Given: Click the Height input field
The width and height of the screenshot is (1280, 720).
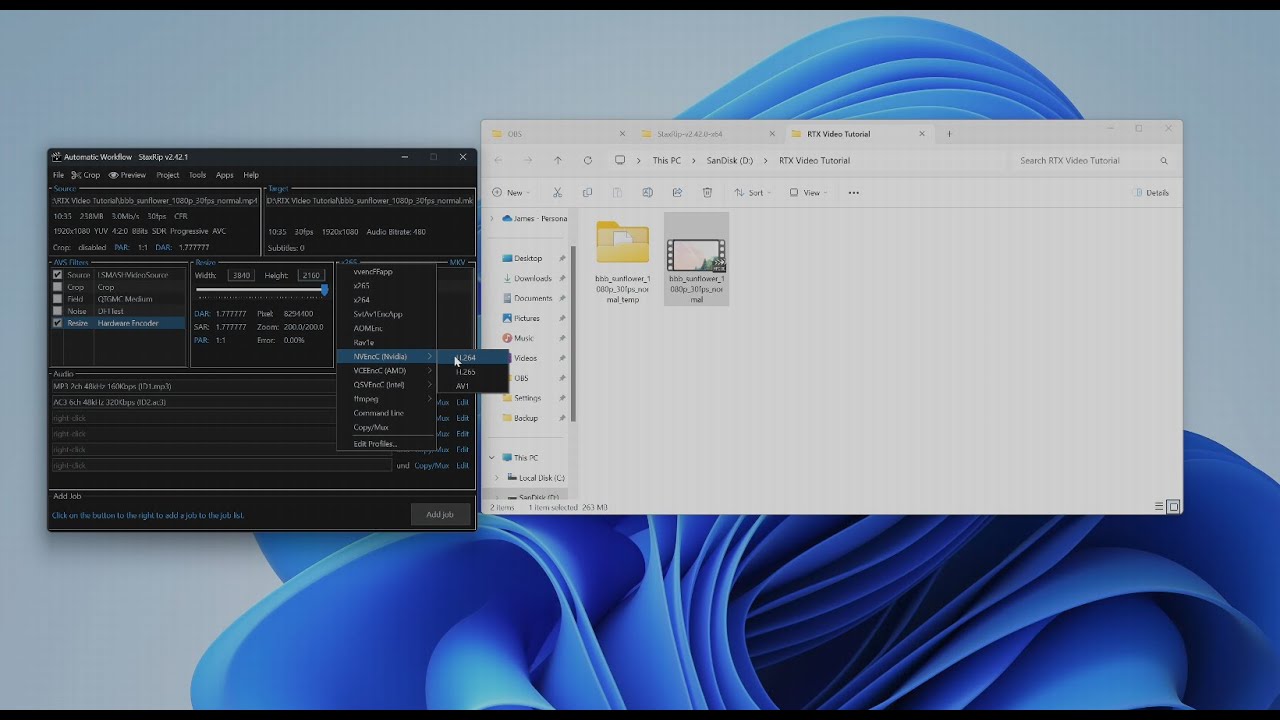Looking at the screenshot, I should pyautogui.click(x=310, y=275).
